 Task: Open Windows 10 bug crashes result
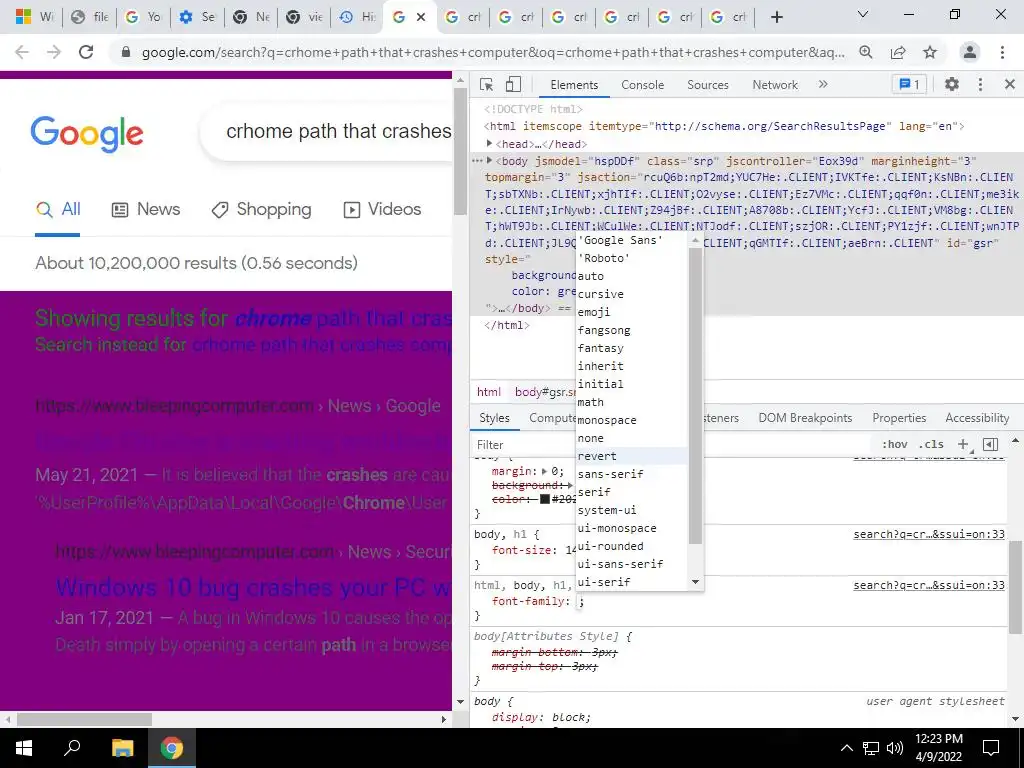click(253, 587)
